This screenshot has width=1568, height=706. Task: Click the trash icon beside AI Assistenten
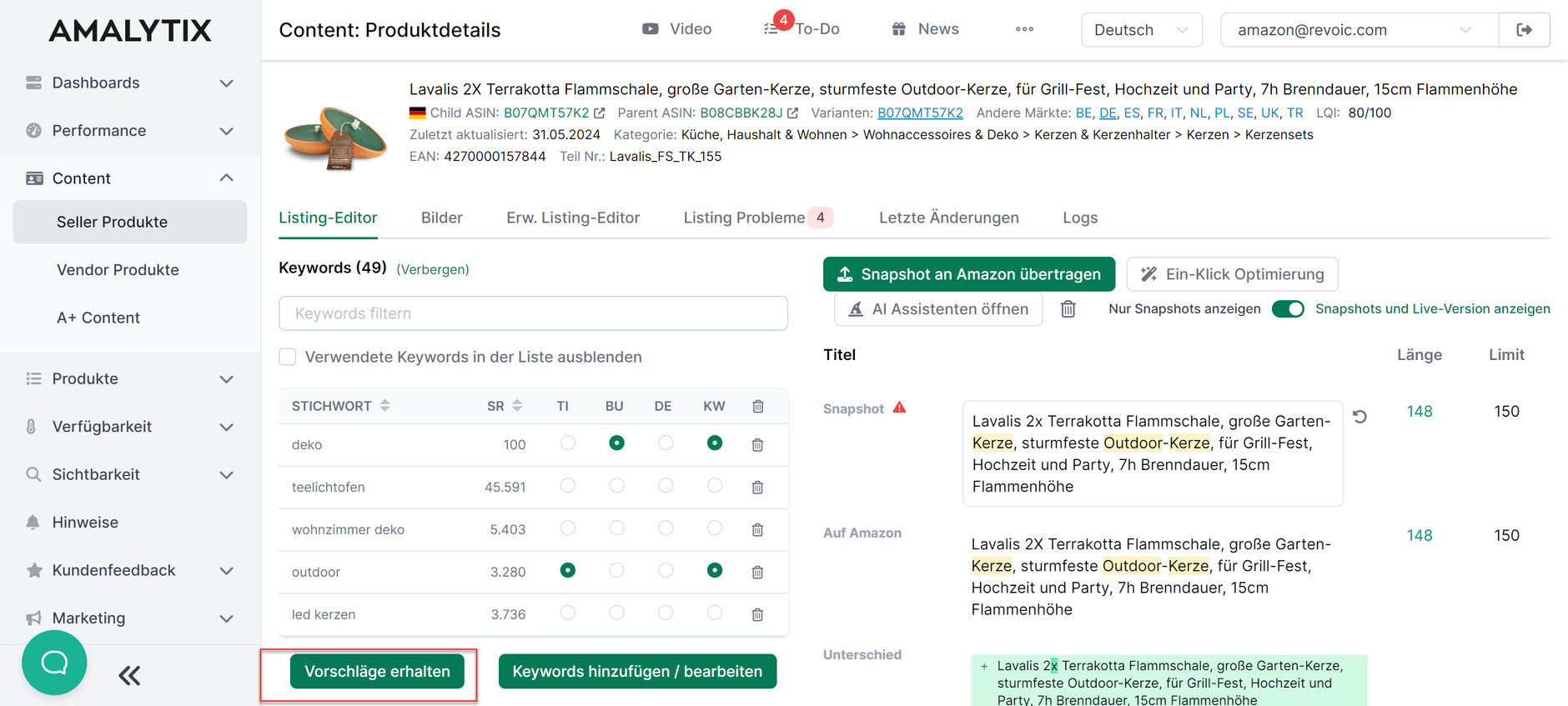click(1068, 309)
